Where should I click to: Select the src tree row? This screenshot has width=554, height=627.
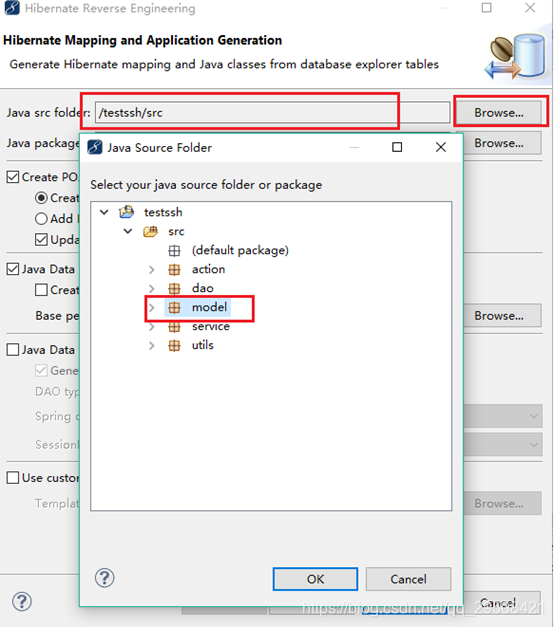[x=176, y=231]
